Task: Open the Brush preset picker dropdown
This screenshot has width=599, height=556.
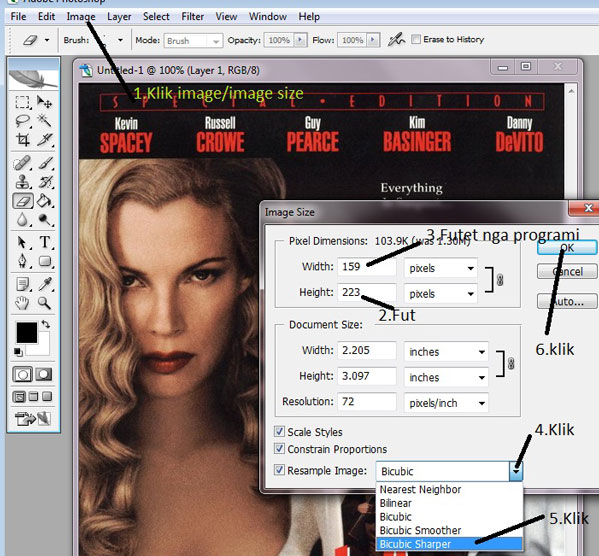Action: 120,40
